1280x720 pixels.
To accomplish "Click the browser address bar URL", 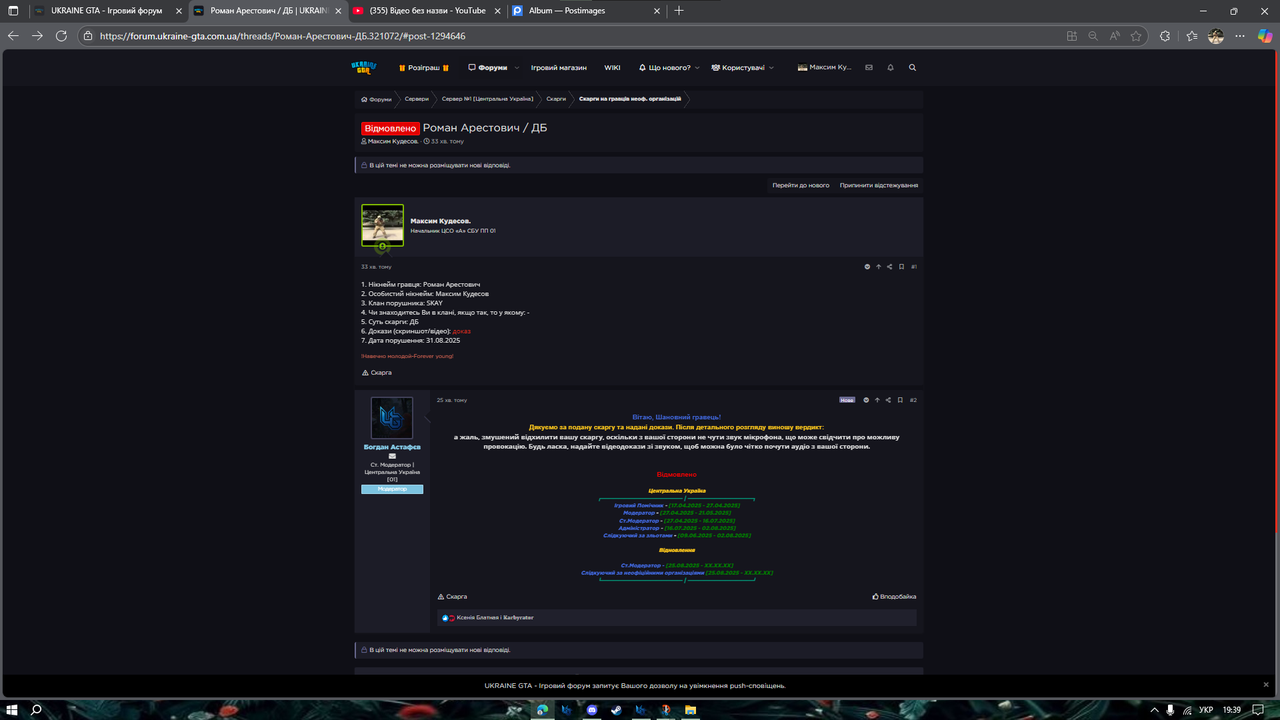I will tap(283, 35).
